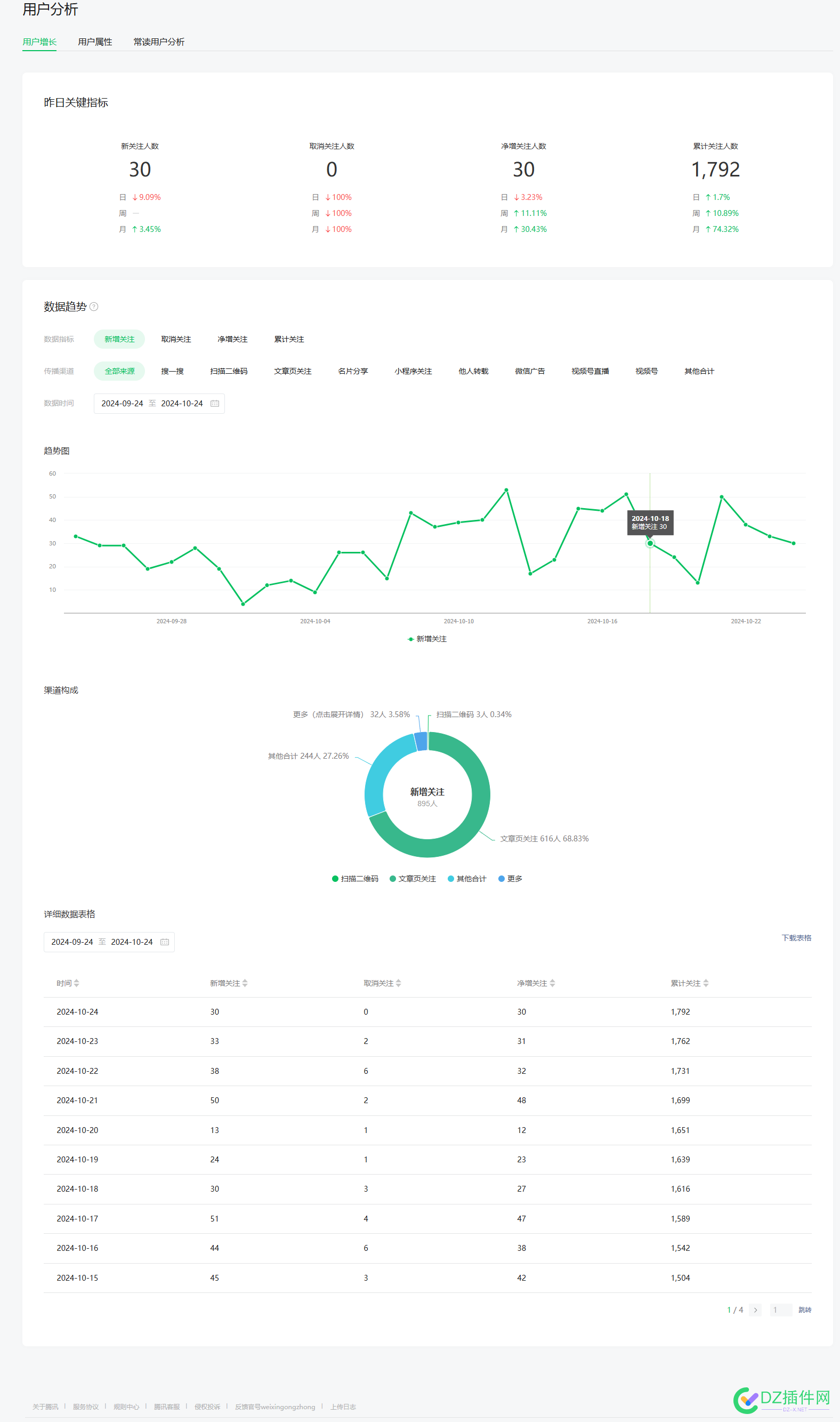Open 服务协议 footer link
The image size is (840, 1422).
(x=85, y=1407)
